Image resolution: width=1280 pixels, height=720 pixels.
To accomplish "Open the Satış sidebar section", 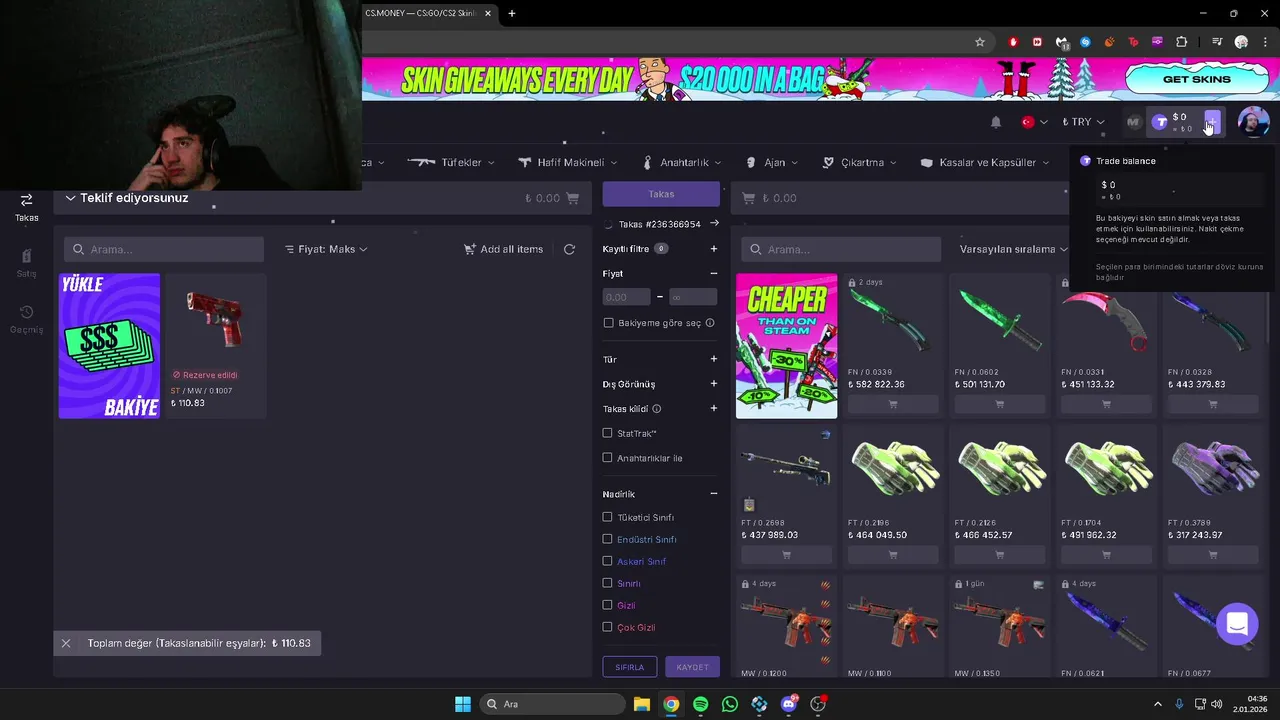I will (x=26, y=264).
